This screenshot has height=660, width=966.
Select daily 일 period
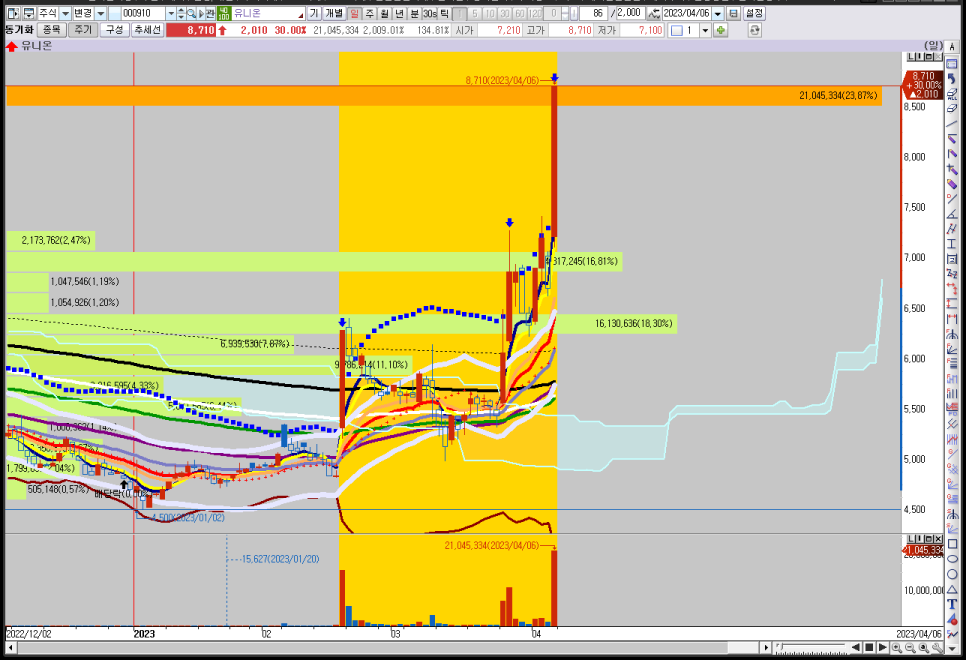pos(354,13)
